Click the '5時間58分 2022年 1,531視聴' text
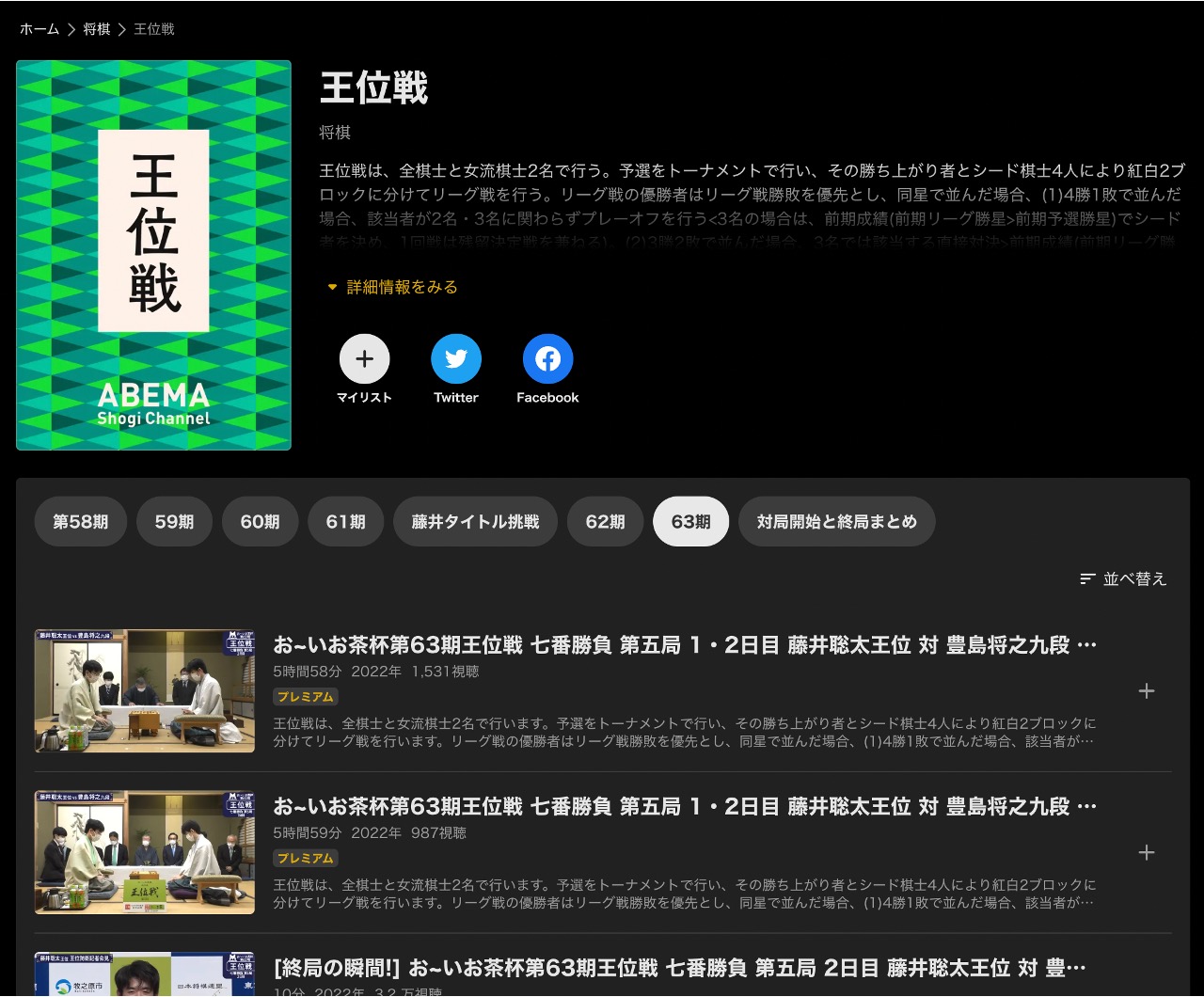The width and height of the screenshot is (1204, 997). [376, 672]
